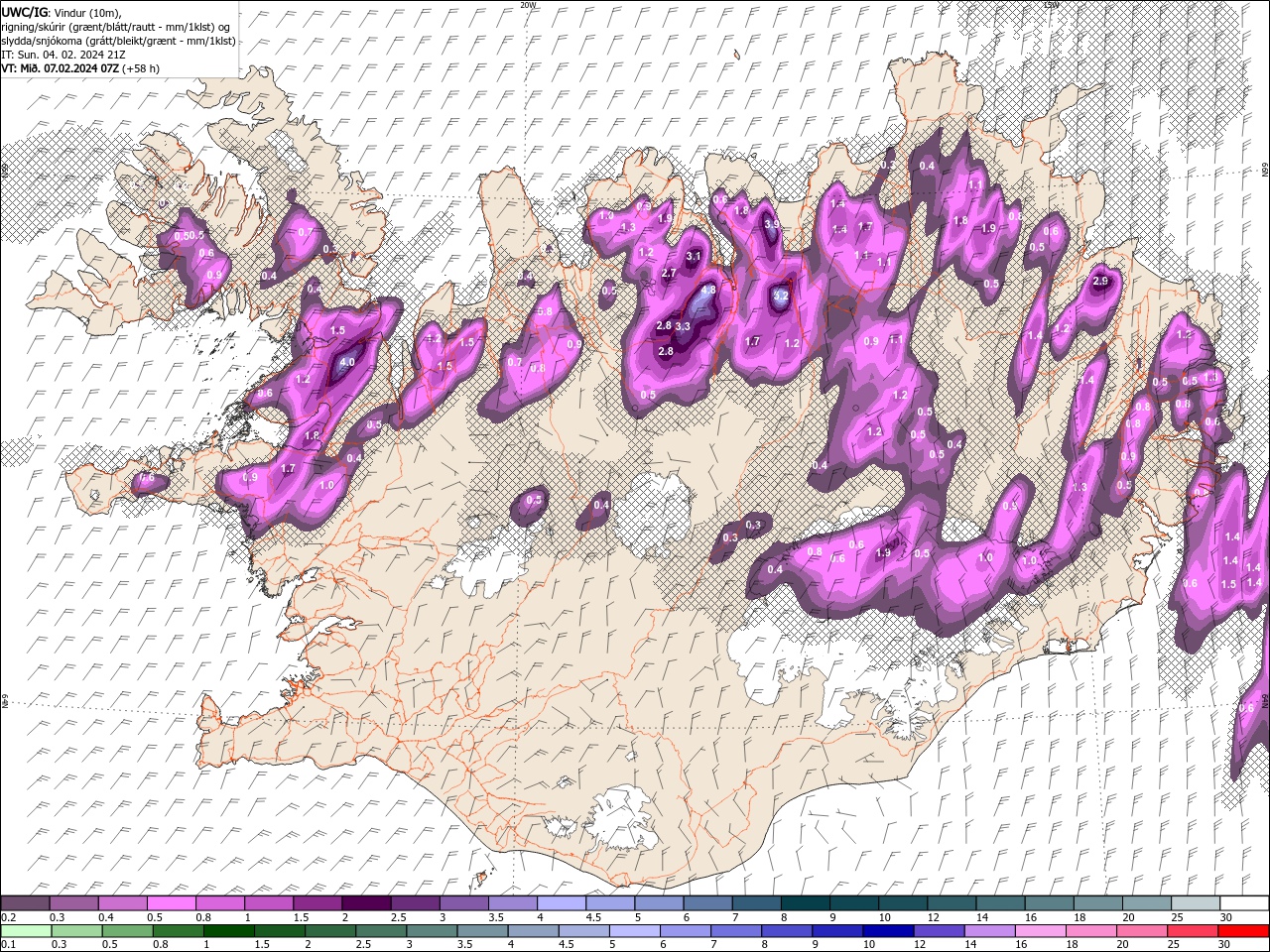Click the medium green 0.8 swatch in bottom legend row

click(x=179, y=931)
